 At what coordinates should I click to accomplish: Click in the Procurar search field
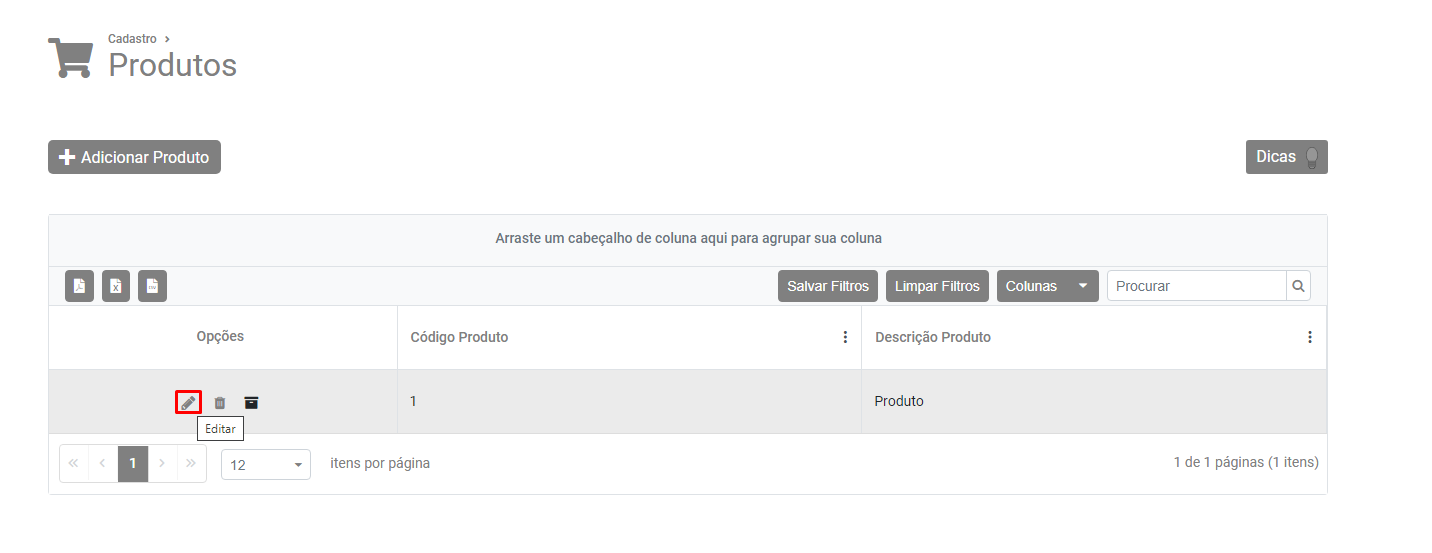(x=1196, y=286)
